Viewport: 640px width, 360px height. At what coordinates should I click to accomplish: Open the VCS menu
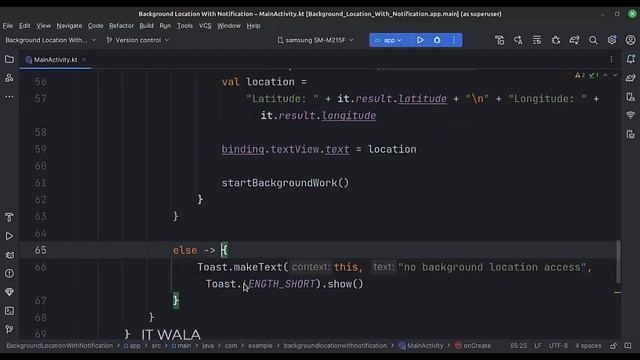point(205,26)
